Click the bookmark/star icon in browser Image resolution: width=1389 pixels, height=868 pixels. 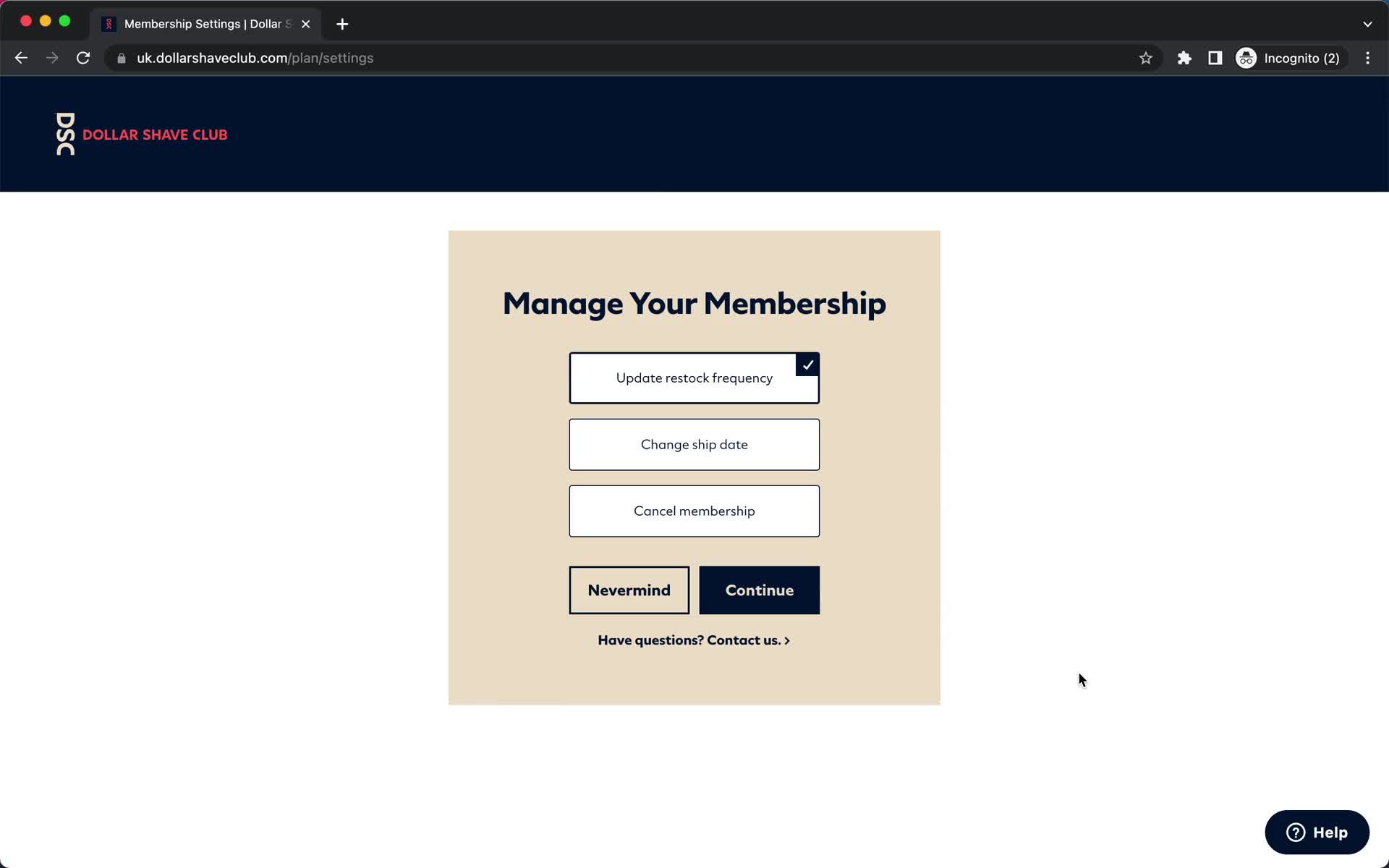click(1145, 58)
